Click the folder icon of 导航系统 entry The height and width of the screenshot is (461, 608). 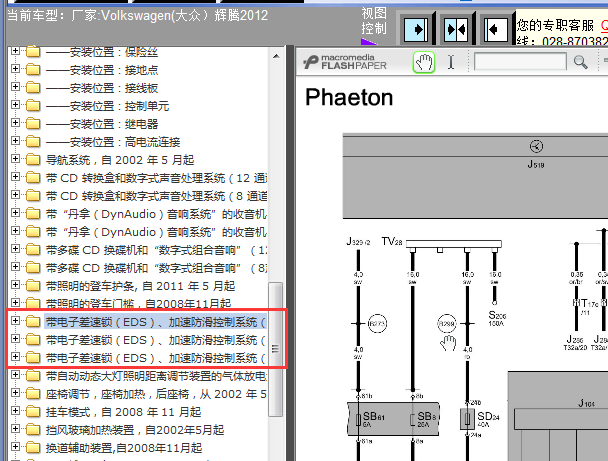(x=33, y=159)
